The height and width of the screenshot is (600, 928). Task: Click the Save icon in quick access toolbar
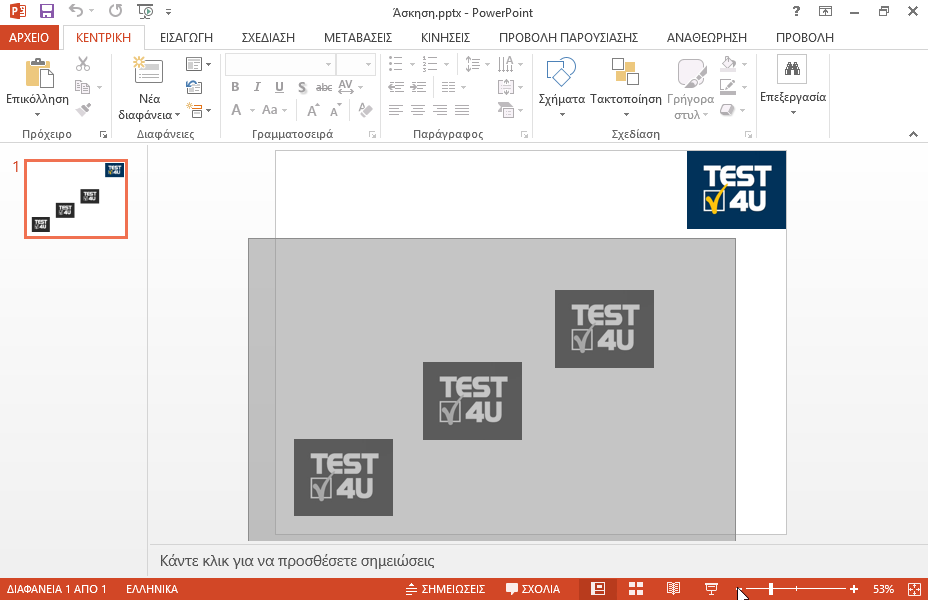click(x=46, y=11)
